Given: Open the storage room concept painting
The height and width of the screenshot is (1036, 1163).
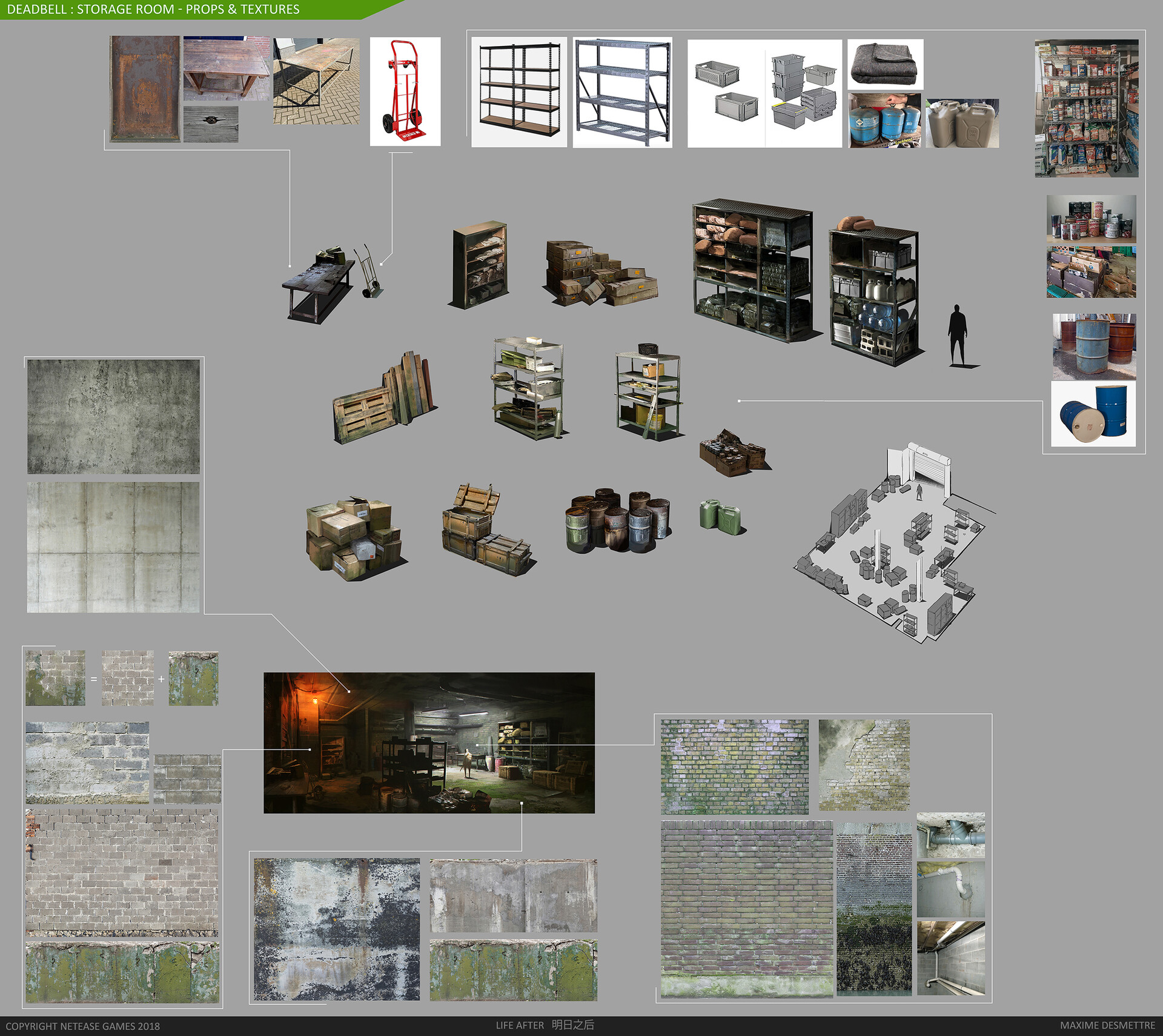Looking at the screenshot, I should coord(429,742).
